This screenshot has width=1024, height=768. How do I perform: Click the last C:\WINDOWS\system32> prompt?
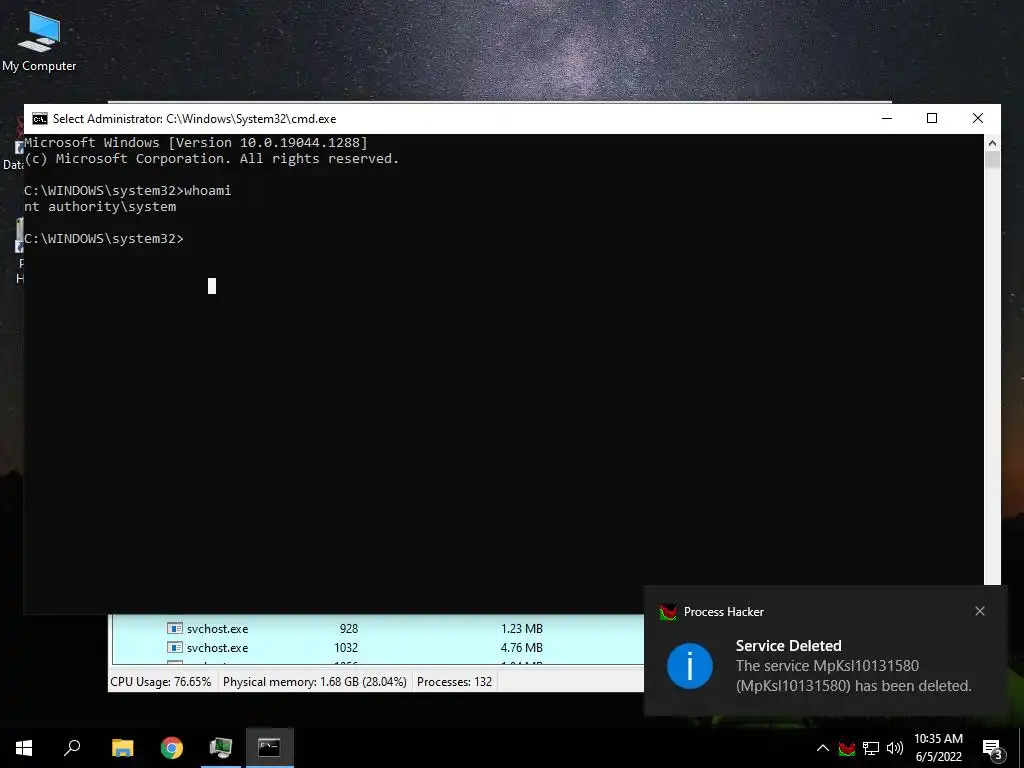coord(104,238)
